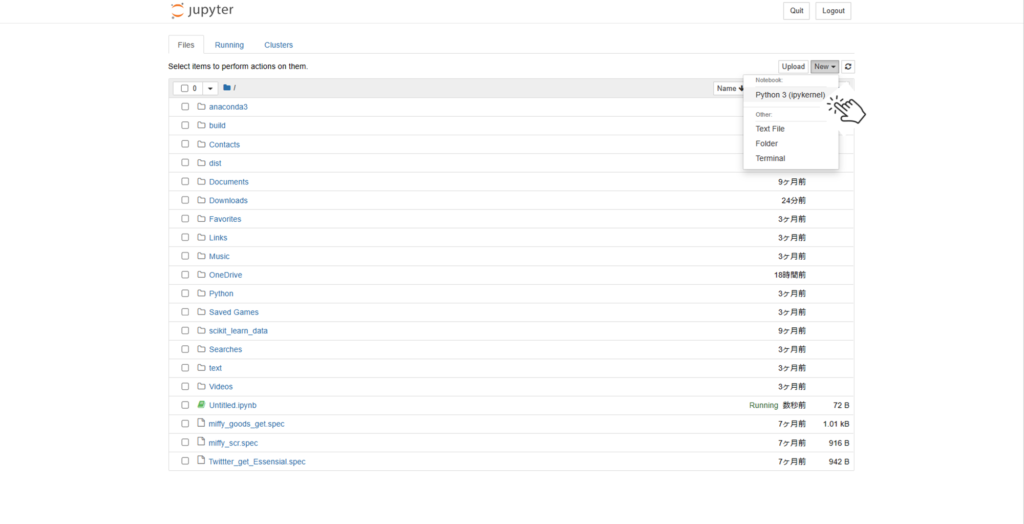Click the Twitter_get_Essensial.spec file icon
The width and height of the screenshot is (1024, 524).
201,461
